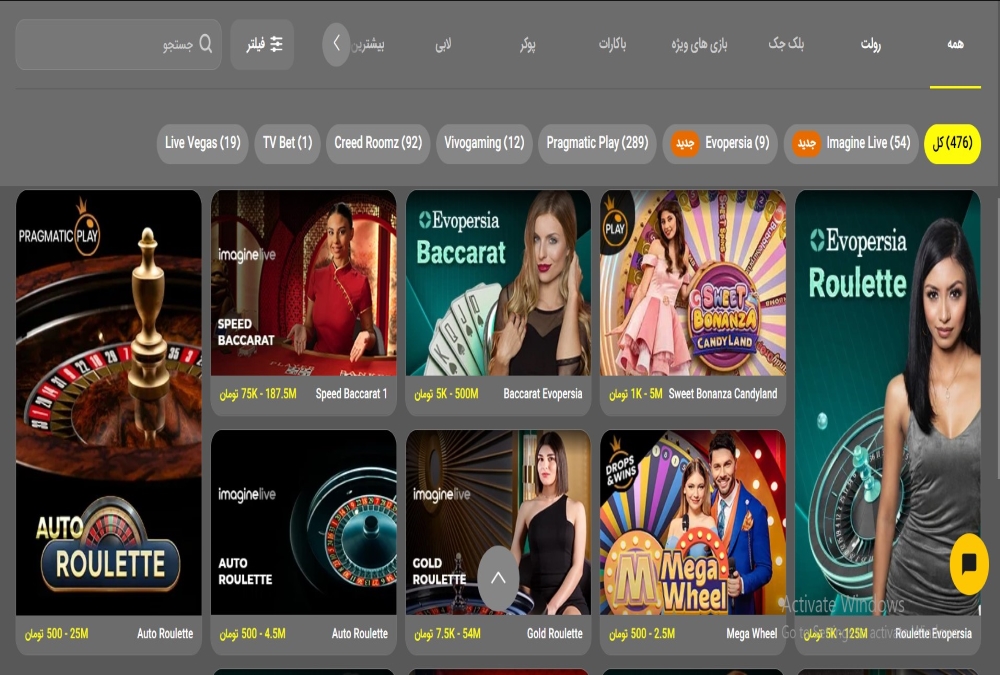Open the Sweet Bonanza Candyland thumbnail
Screen dimensions: 1000x675
[693, 283]
